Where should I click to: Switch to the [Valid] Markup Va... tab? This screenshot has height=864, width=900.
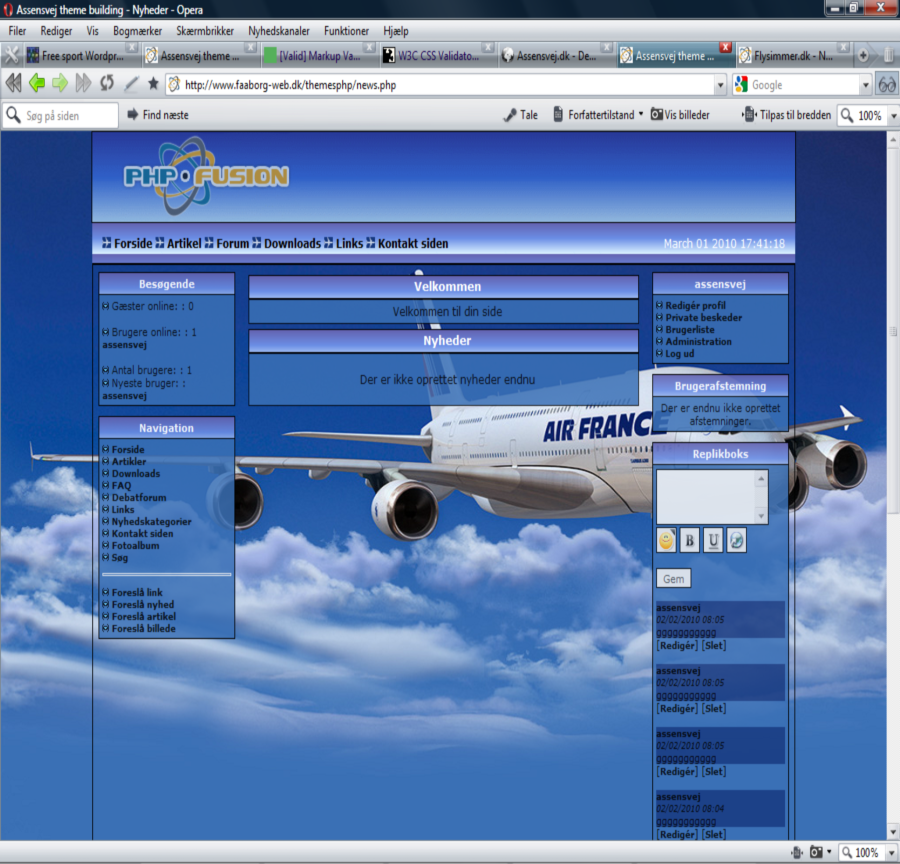[x=319, y=56]
